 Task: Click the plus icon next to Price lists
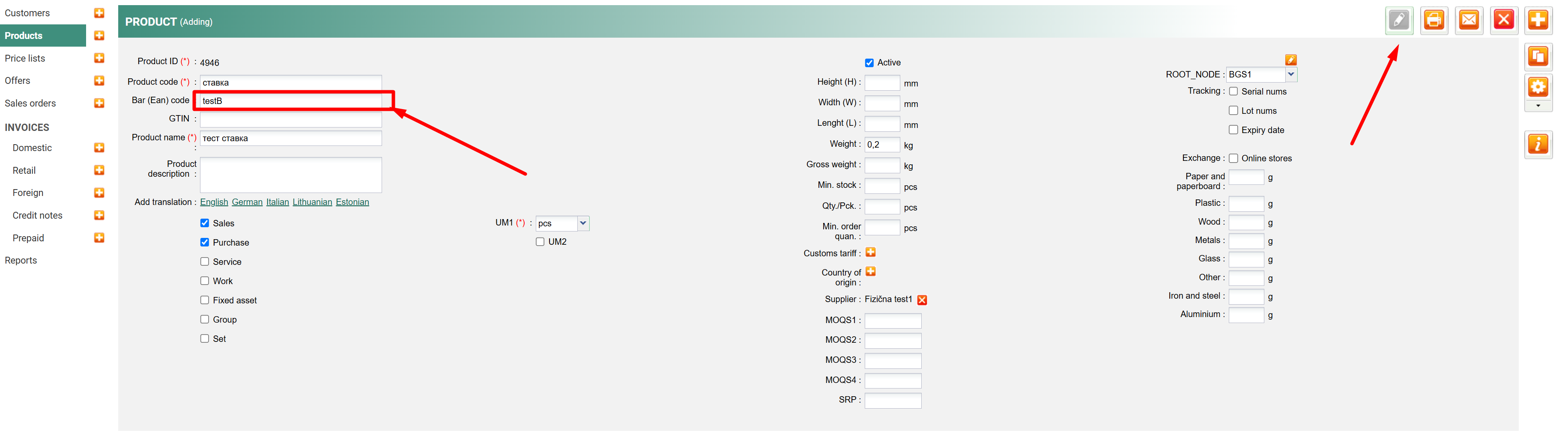coord(99,58)
